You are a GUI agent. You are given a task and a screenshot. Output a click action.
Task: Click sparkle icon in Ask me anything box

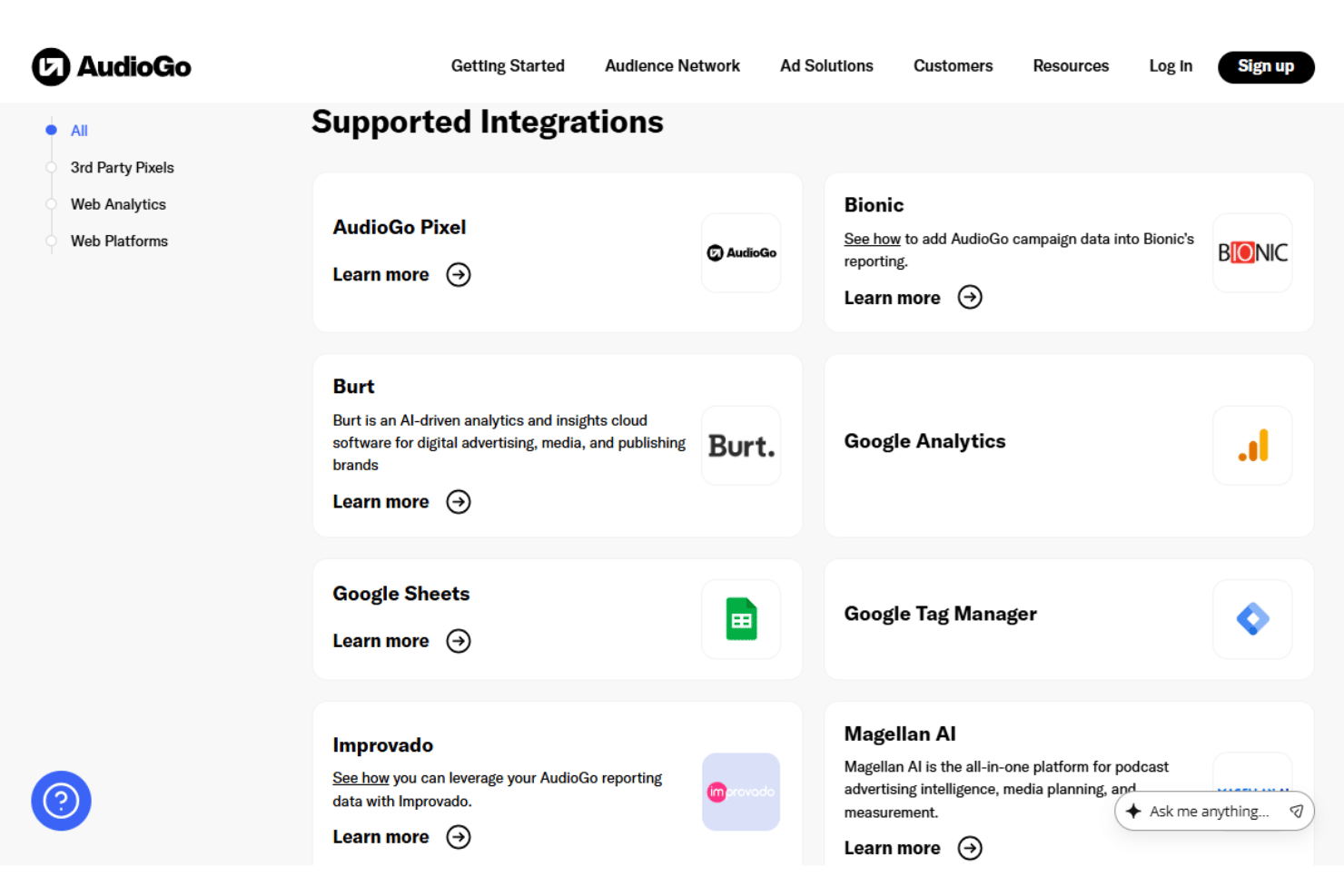point(1133,811)
